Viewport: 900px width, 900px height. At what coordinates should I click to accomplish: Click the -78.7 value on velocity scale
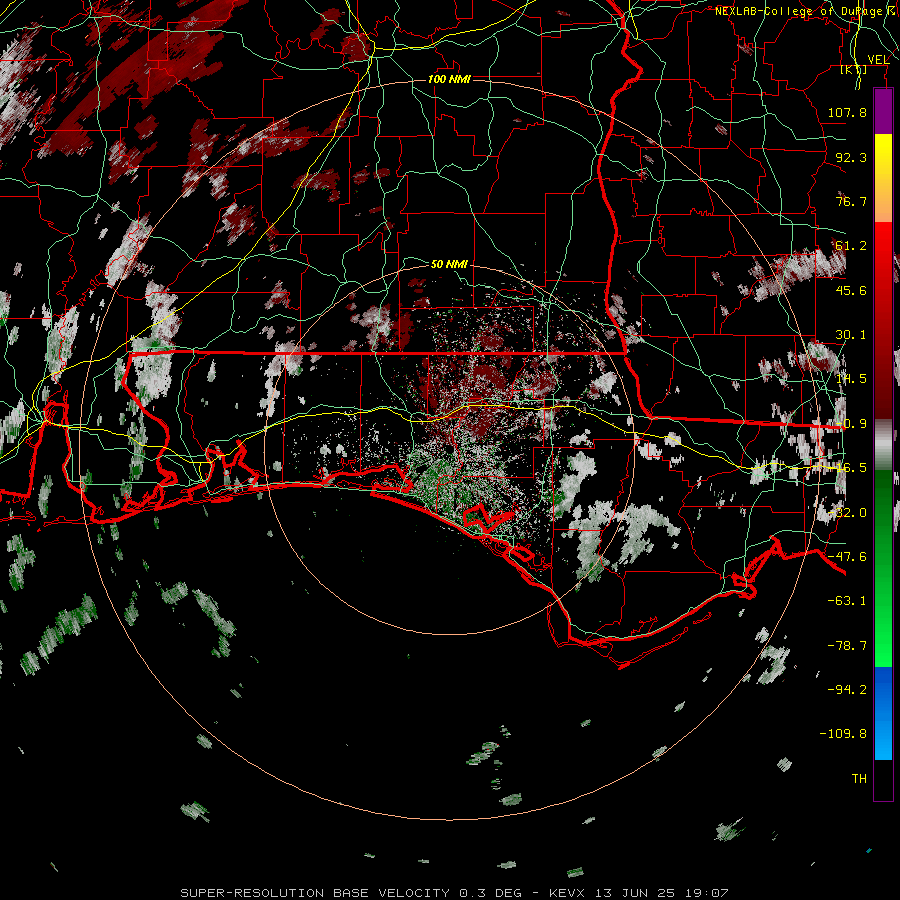click(847, 645)
